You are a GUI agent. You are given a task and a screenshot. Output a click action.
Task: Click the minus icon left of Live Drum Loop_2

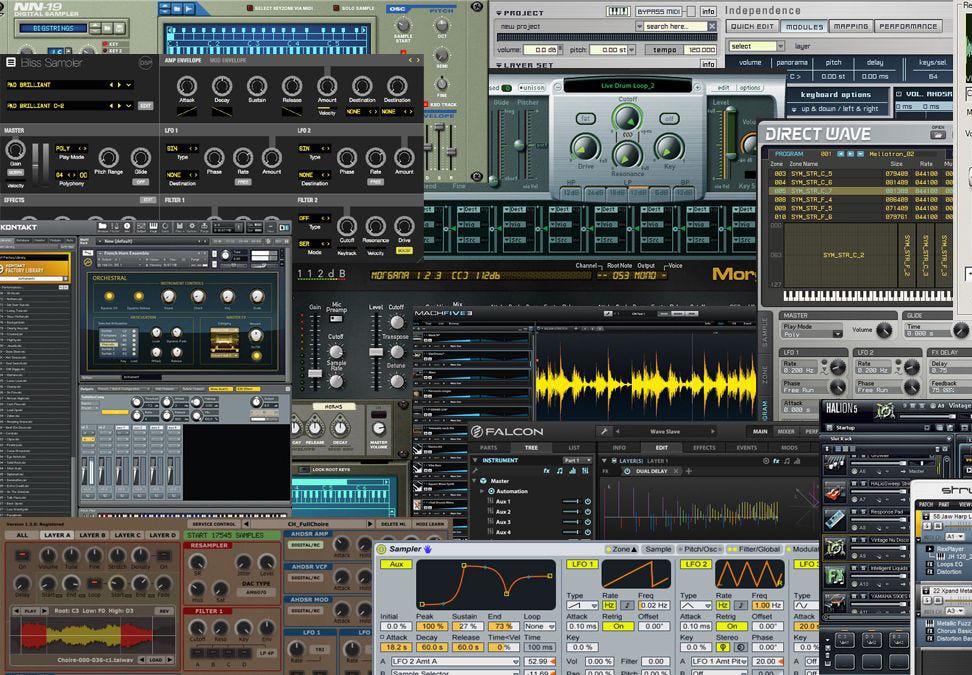click(x=557, y=87)
